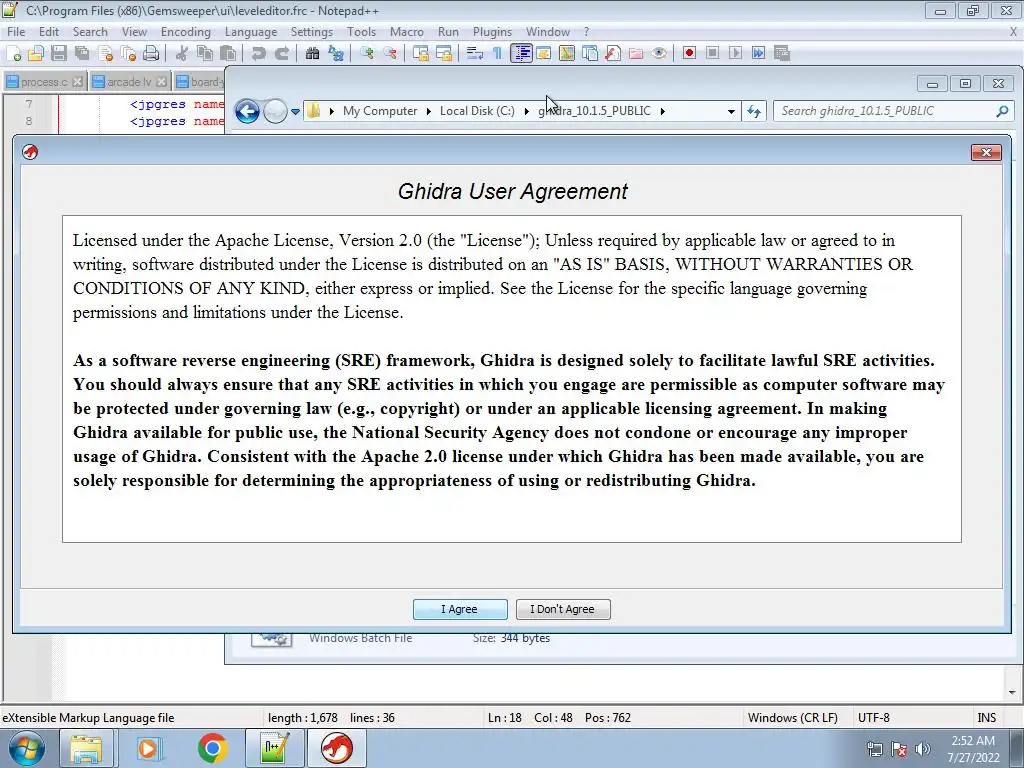Click the Stop recording macro icon

(x=712, y=54)
